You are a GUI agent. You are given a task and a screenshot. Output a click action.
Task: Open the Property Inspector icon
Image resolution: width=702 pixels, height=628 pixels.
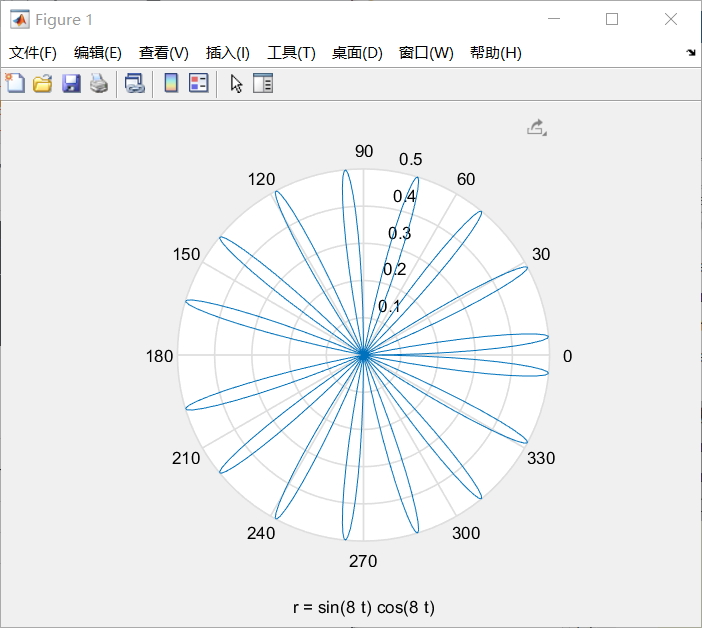(x=263, y=83)
